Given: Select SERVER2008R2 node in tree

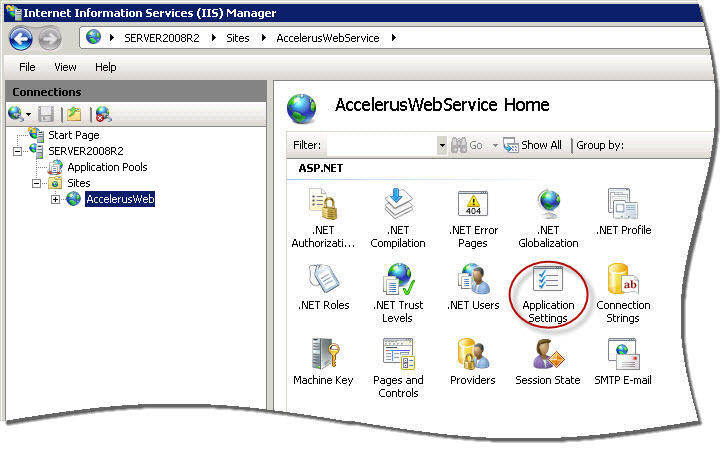Looking at the screenshot, I should pos(86,151).
